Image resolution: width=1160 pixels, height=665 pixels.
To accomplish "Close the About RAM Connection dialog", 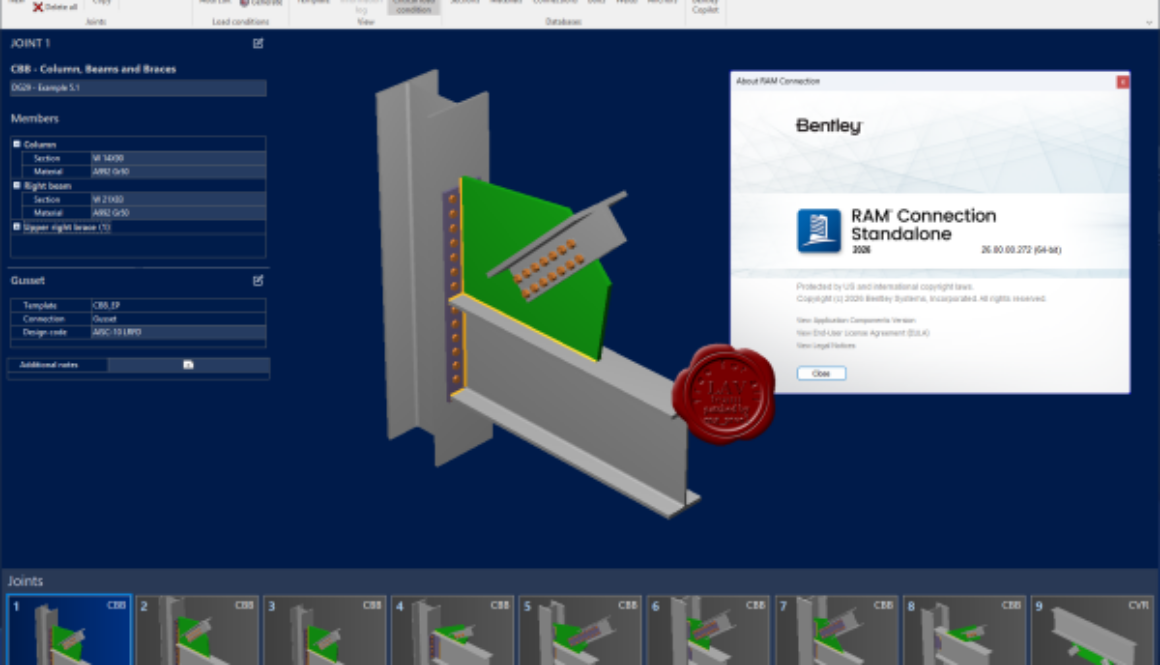I will coord(1122,81).
